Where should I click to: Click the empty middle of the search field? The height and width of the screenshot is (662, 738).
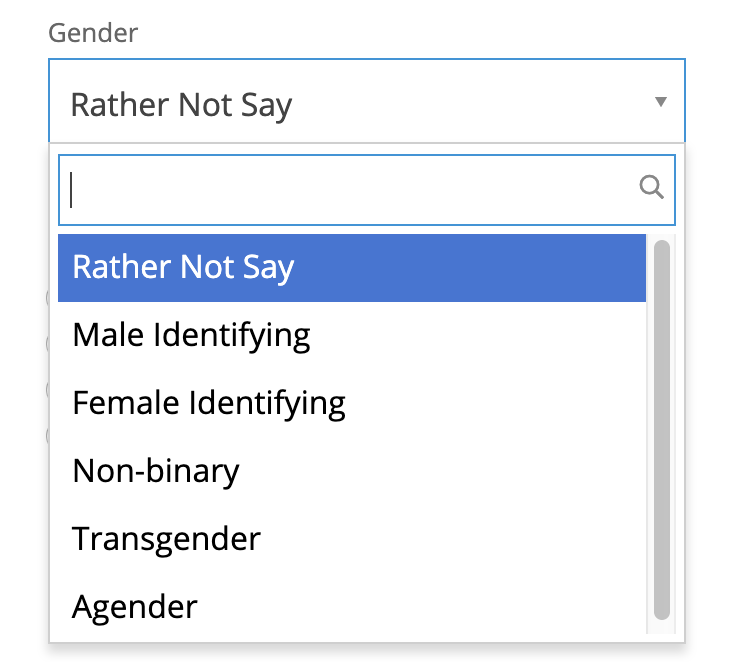360,188
